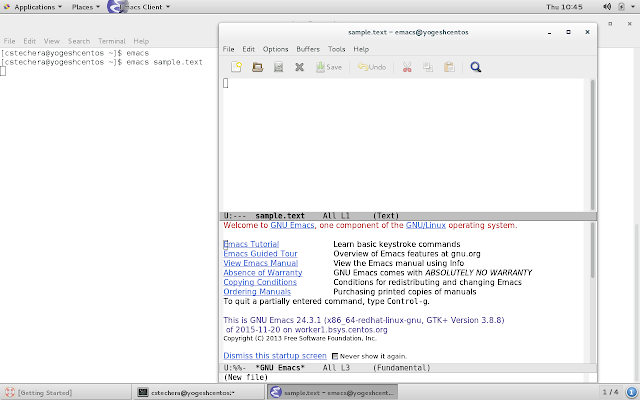The image size is (640, 400).
Task: Cut text with the scissors icon
Action: pyautogui.click(x=407, y=67)
